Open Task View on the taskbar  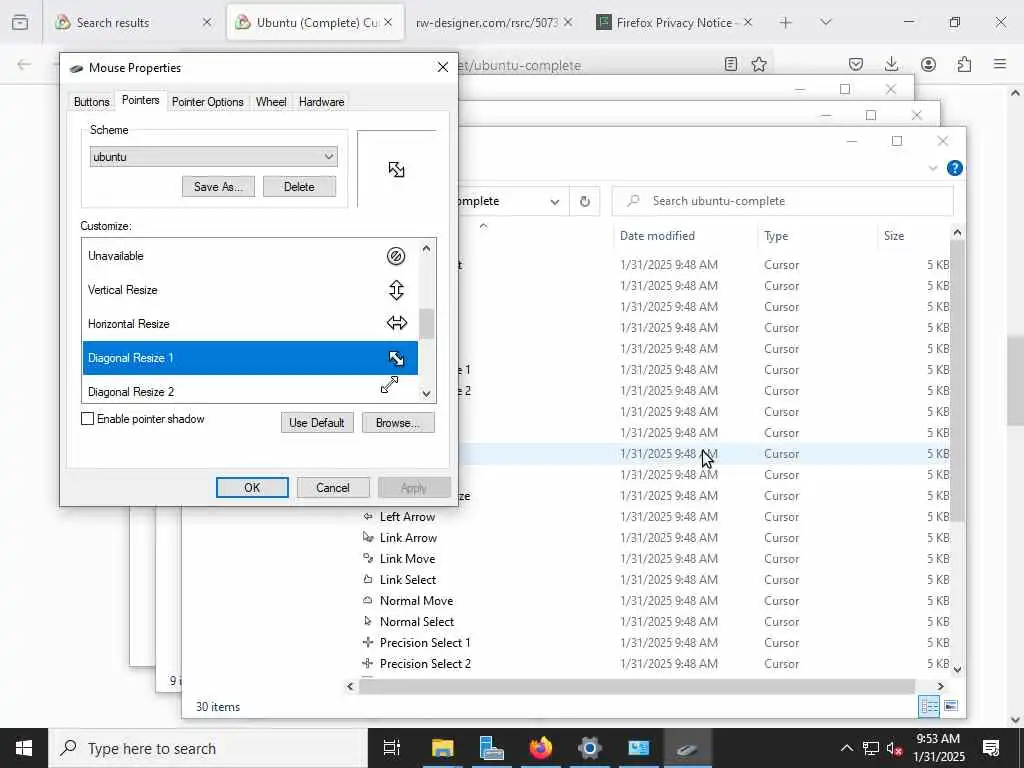[x=392, y=748]
